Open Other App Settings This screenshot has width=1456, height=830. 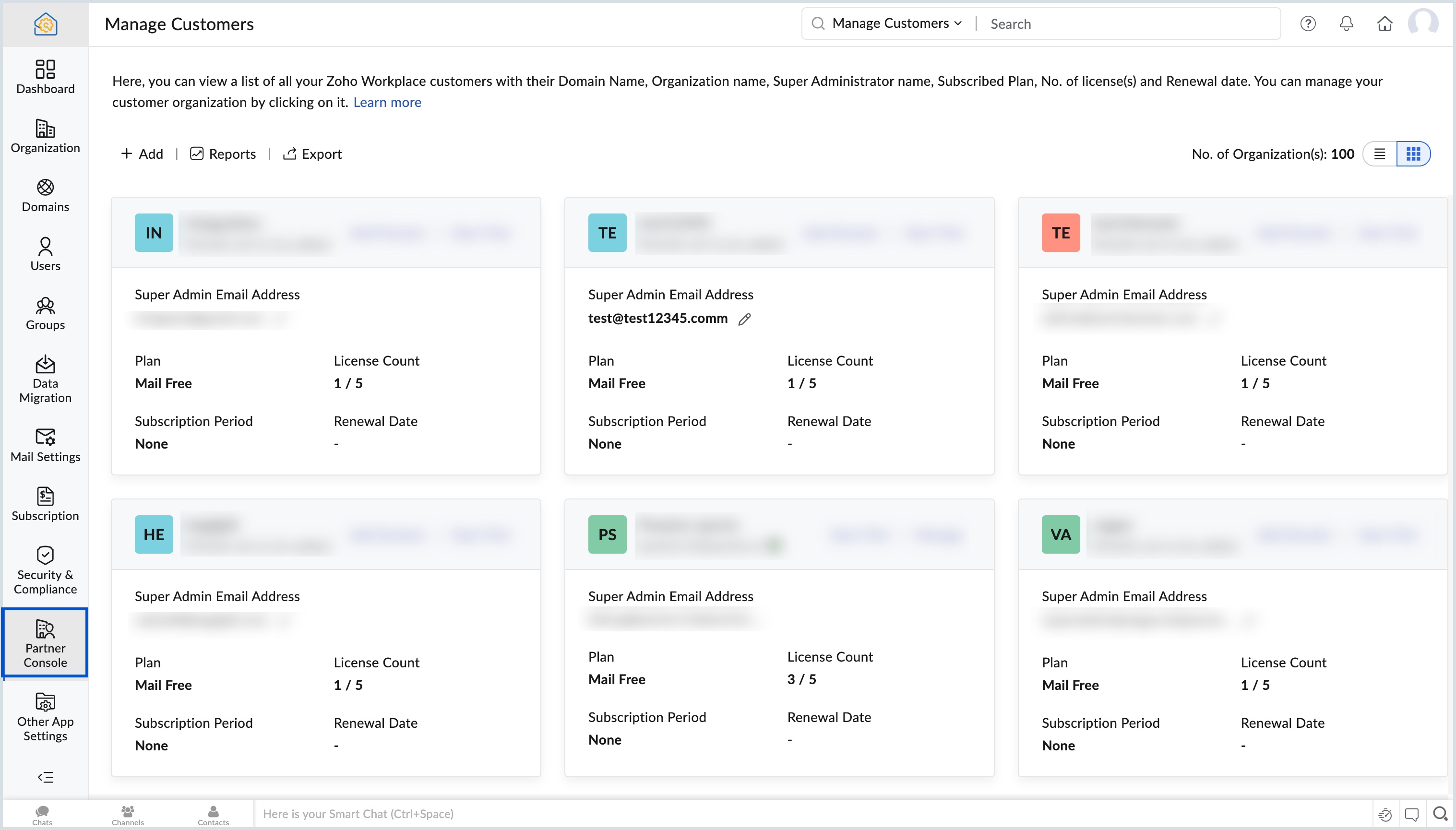click(45, 717)
